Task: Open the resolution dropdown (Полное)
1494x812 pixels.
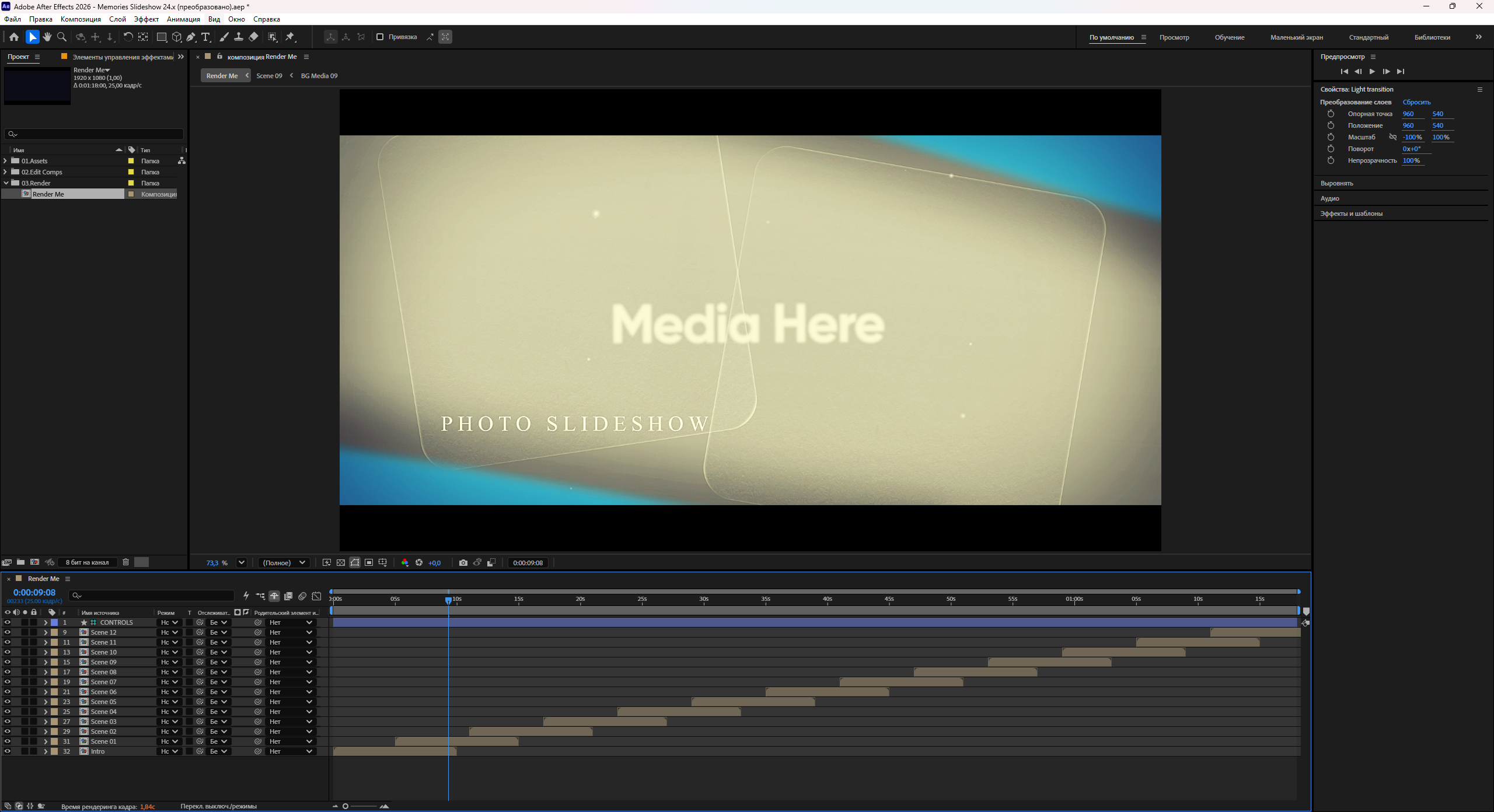Action: (284, 562)
